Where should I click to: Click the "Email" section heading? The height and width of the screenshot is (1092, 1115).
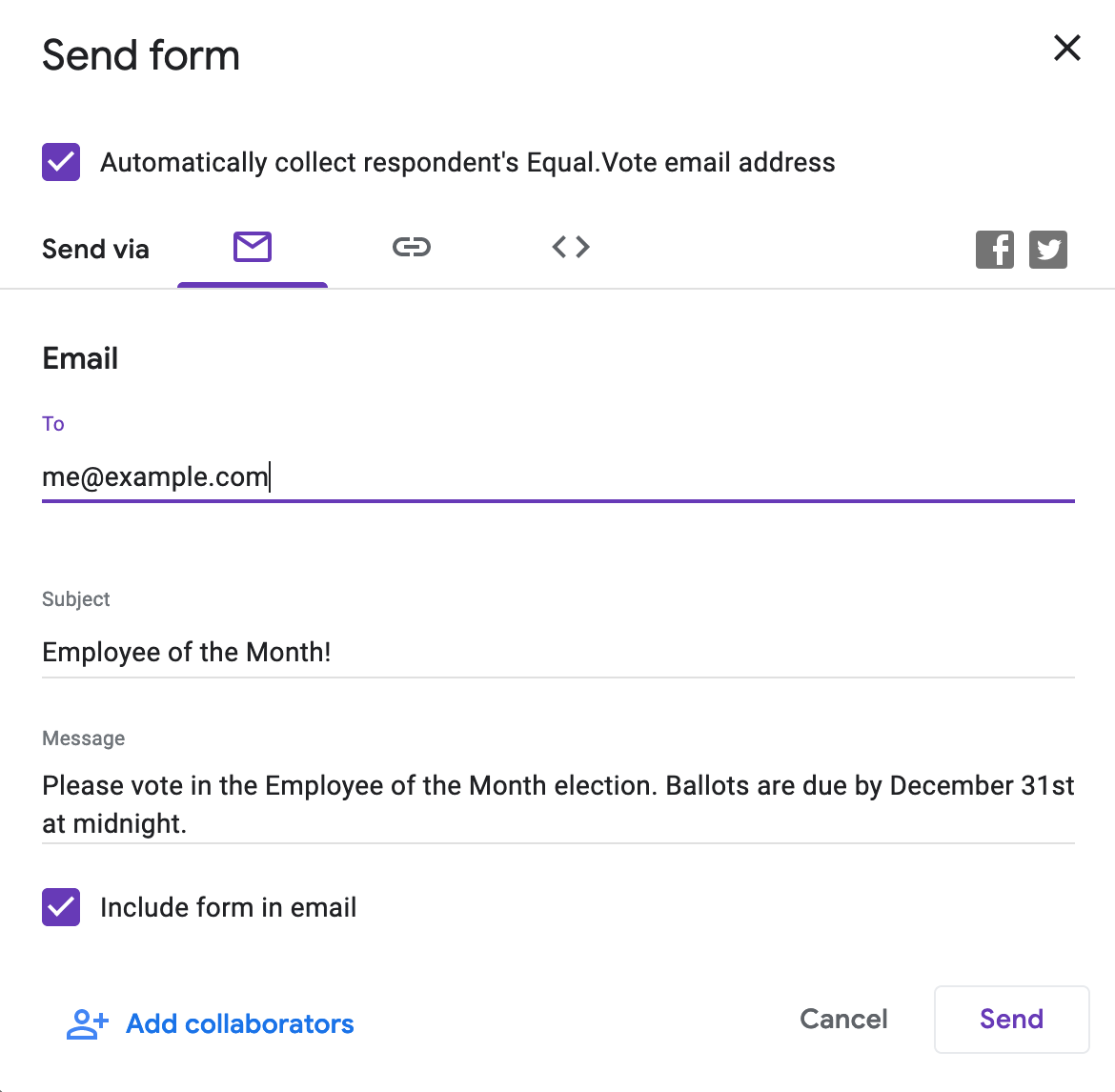coord(80,359)
